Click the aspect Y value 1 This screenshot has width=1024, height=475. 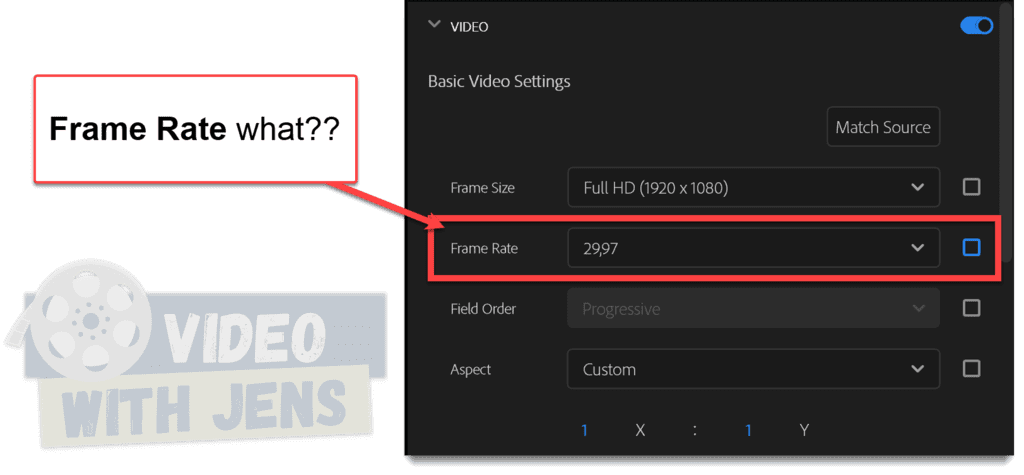tap(748, 430)
